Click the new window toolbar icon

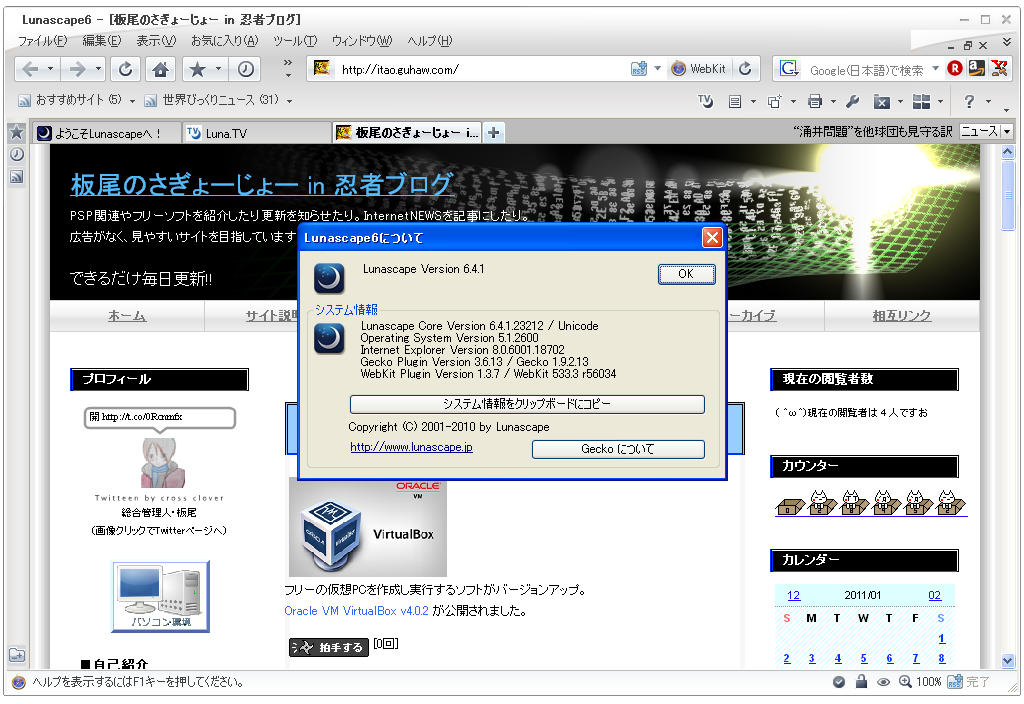tap(775, 101)
